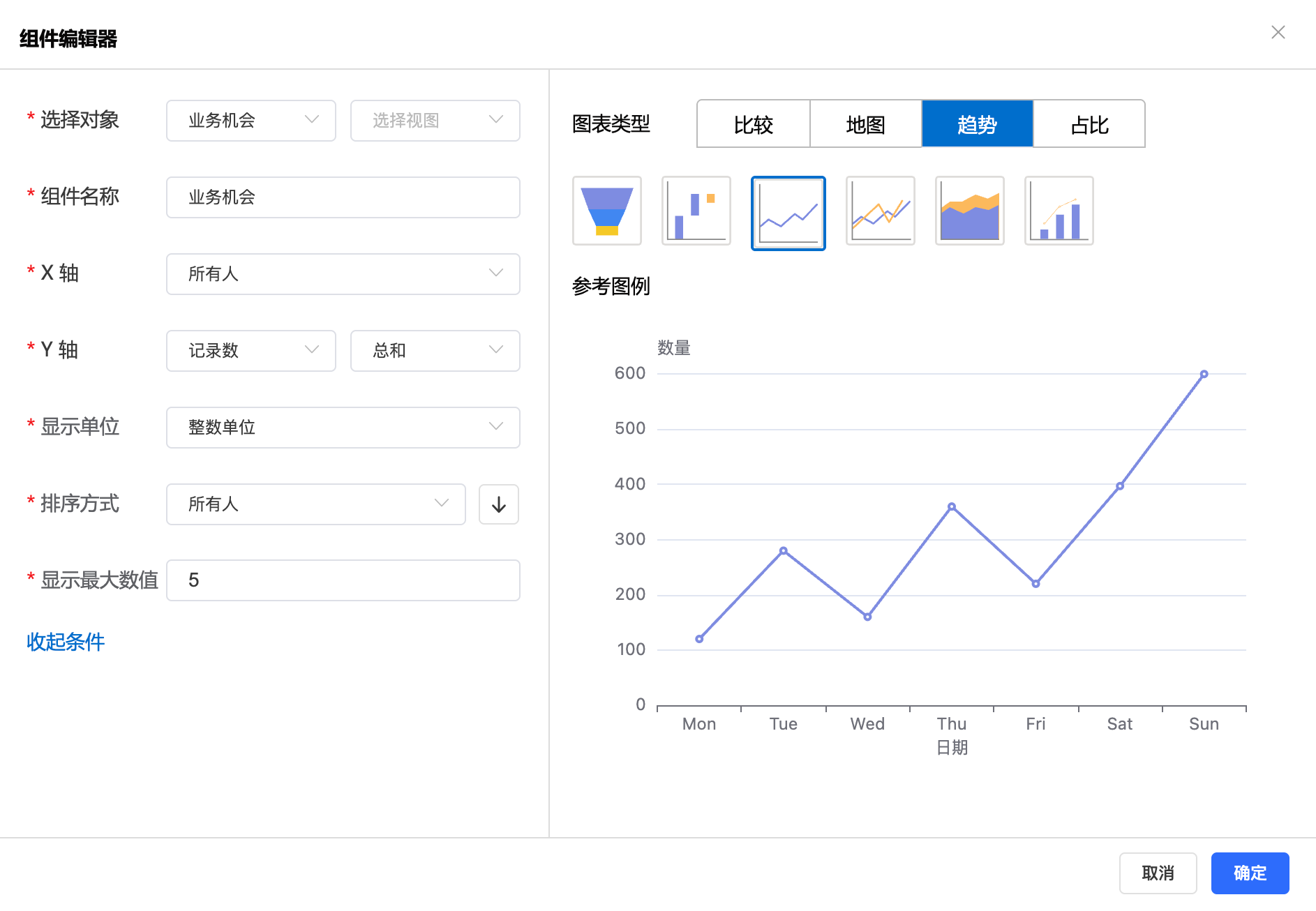The height and width of the screenshot is (911, 1316).
Task: Click the Sun data point on chart
Action: pos(1204,375)
